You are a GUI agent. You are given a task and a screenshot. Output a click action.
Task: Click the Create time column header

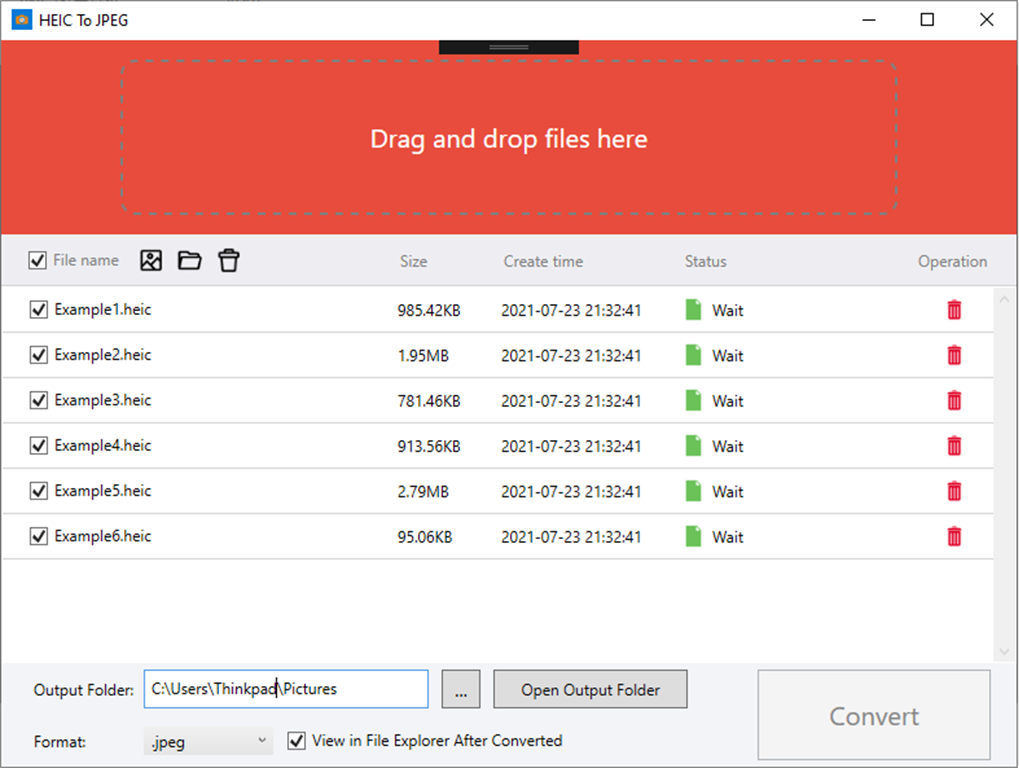point(543,261)
